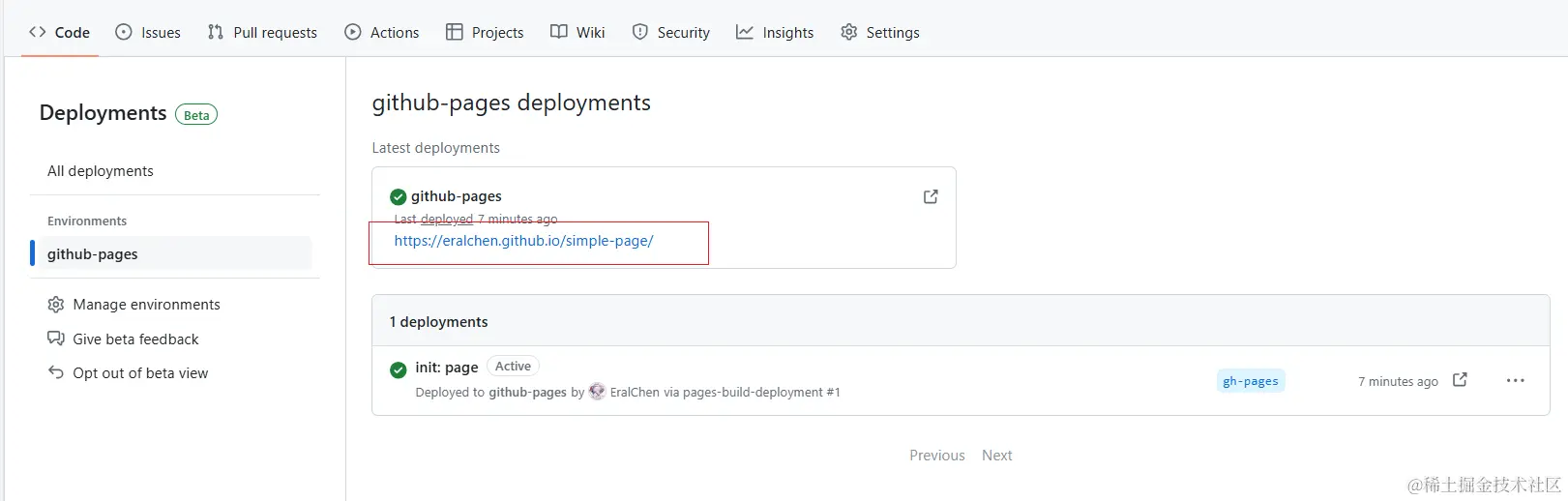Viewport: 1568px width, 501px height.
Task: Click the external link icon in github-pages card
Action: pyautogui.click(x=931, y=196)
